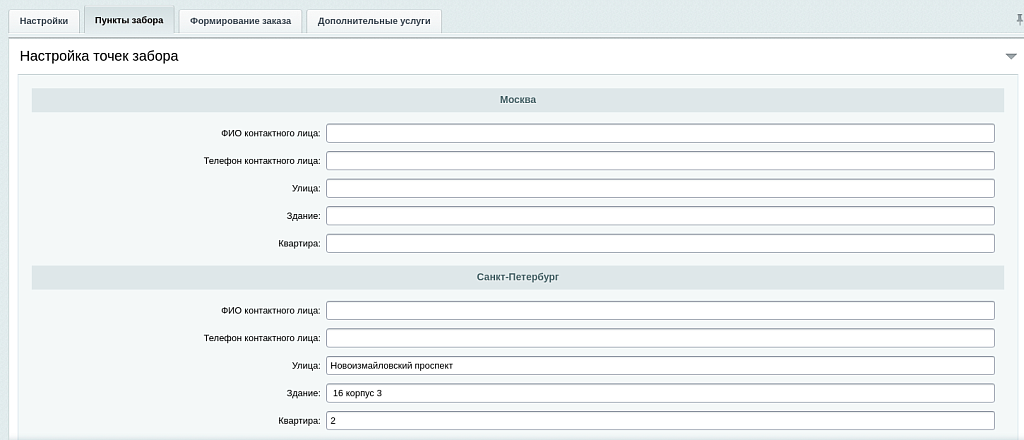The height and width of the screenshot is (440, 1024).
Task: Click the Улица label under Санкт-Петербург
Action: (306, 366)
